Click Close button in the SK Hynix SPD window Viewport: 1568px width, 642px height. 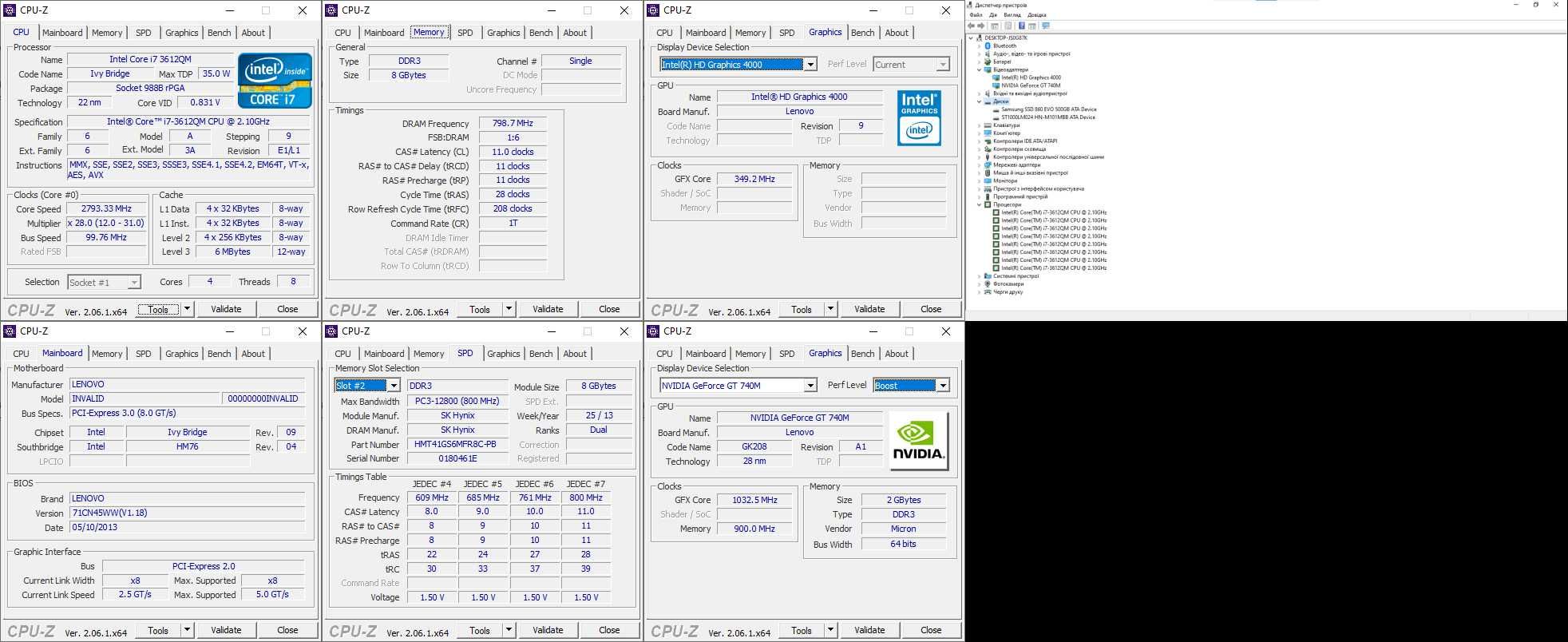pos(609,630)
